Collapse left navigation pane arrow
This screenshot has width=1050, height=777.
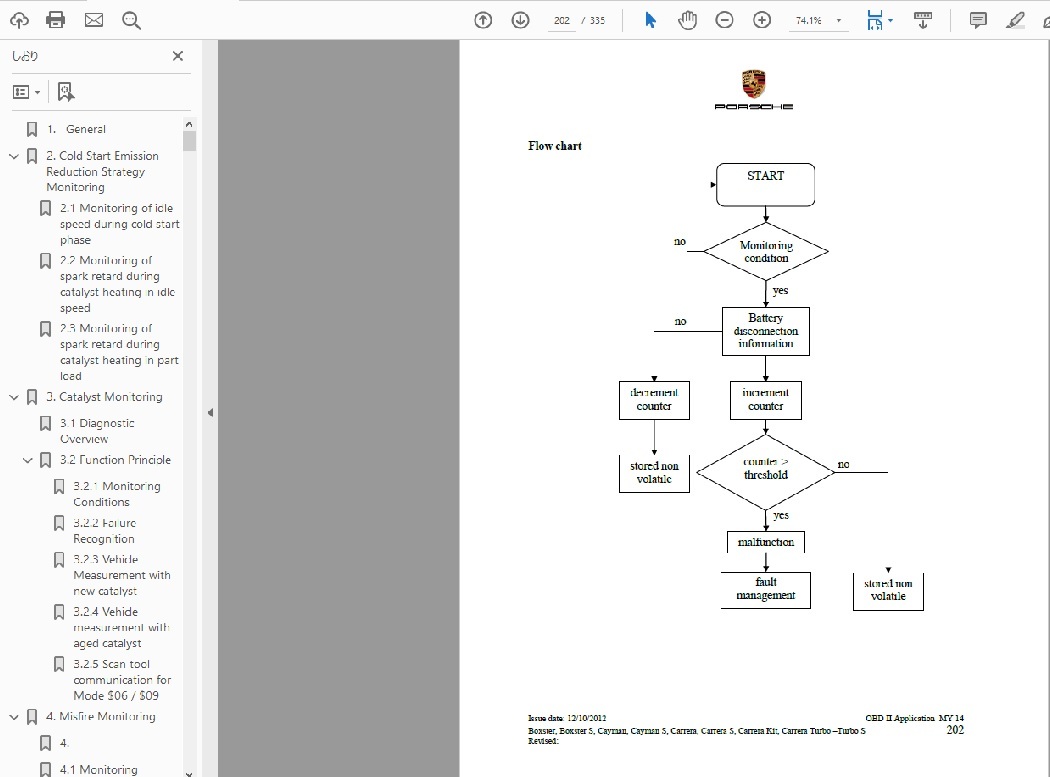point(210,413)
